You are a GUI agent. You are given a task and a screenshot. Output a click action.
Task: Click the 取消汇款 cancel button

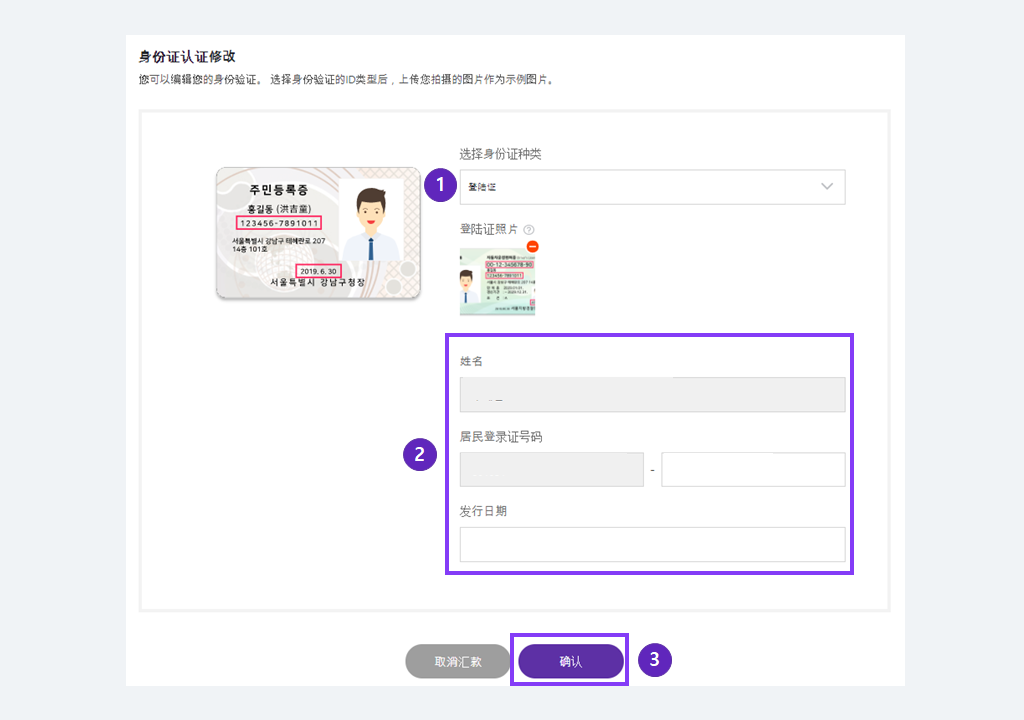coord(458,661)
